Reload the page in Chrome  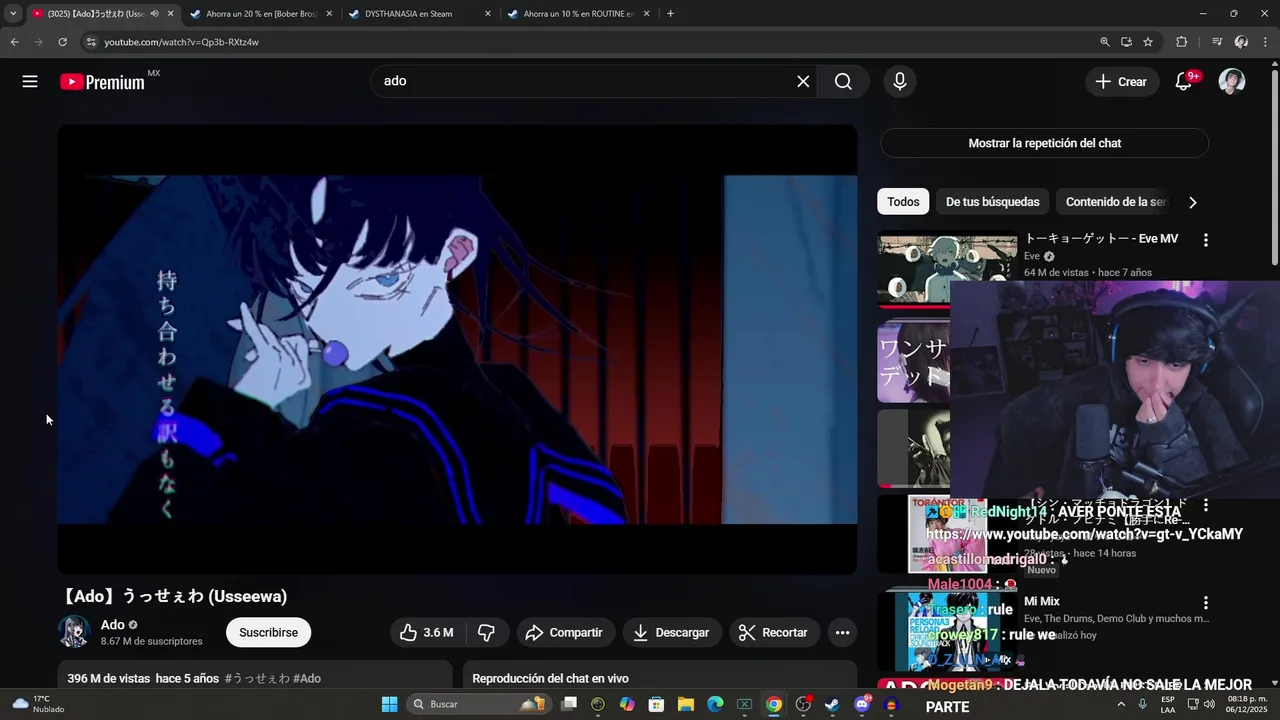(x=62, y=42)
